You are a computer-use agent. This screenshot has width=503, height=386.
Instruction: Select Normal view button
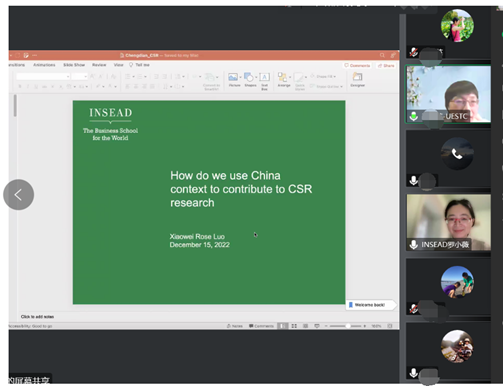(x=282, y=326)
